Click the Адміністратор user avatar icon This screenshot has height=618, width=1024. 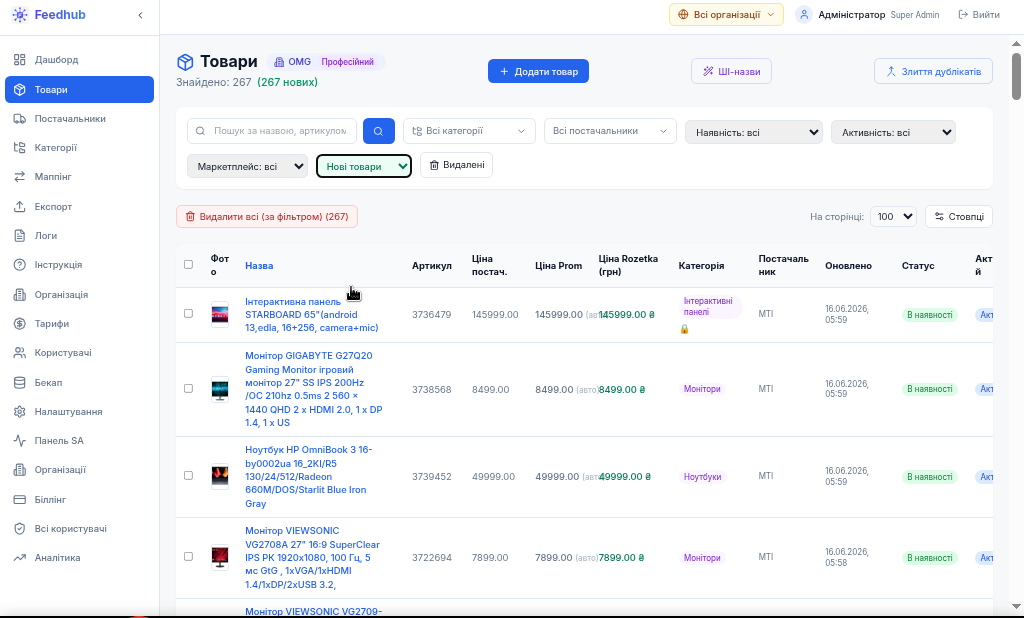tap(804, 14)
